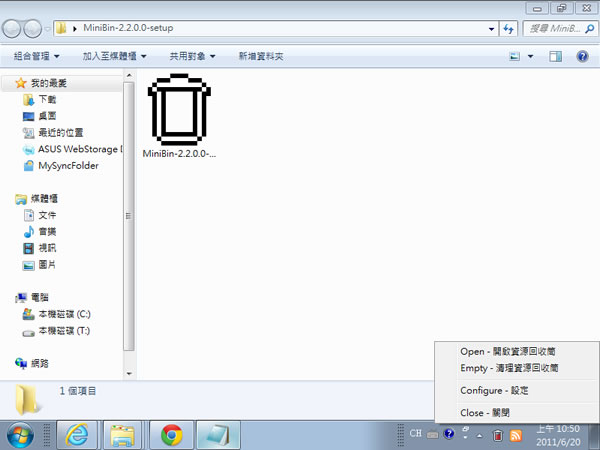Viewport: 600px width, 450px height.
Task: Launch Google Chrome from taskbar
Action: tap(171, 435)
